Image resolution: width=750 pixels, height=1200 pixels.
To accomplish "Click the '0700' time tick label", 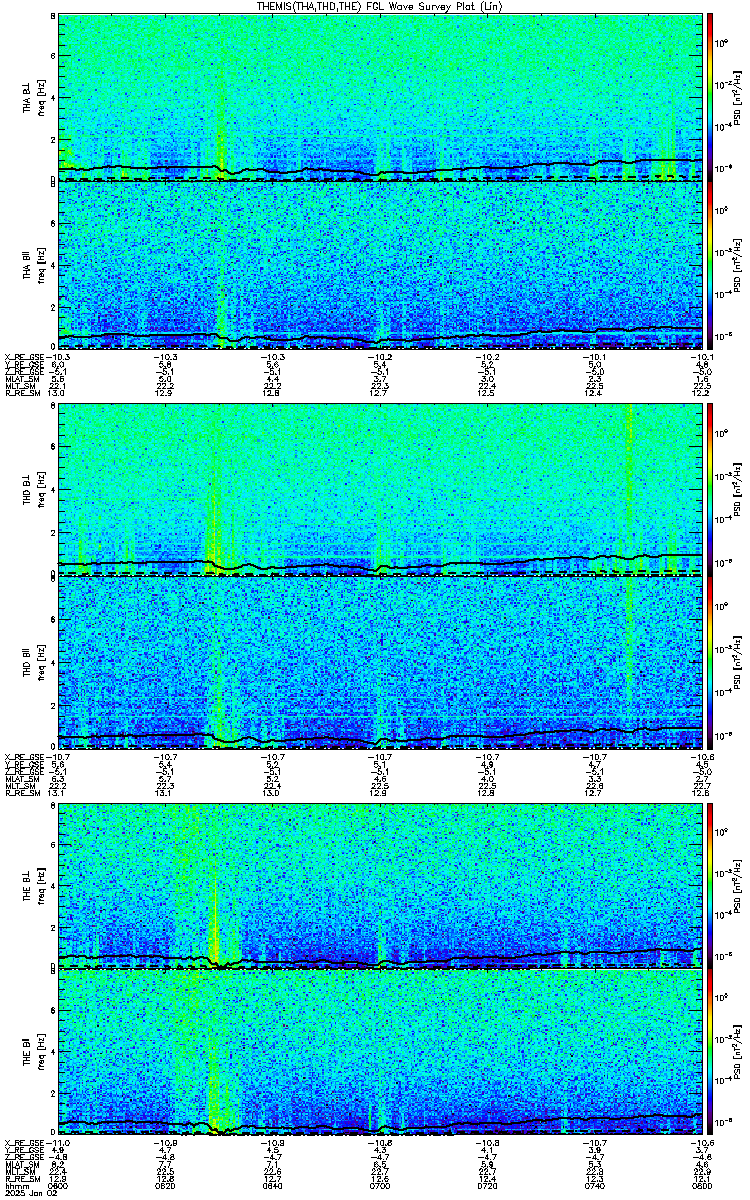I will (x=379, y=1186).
